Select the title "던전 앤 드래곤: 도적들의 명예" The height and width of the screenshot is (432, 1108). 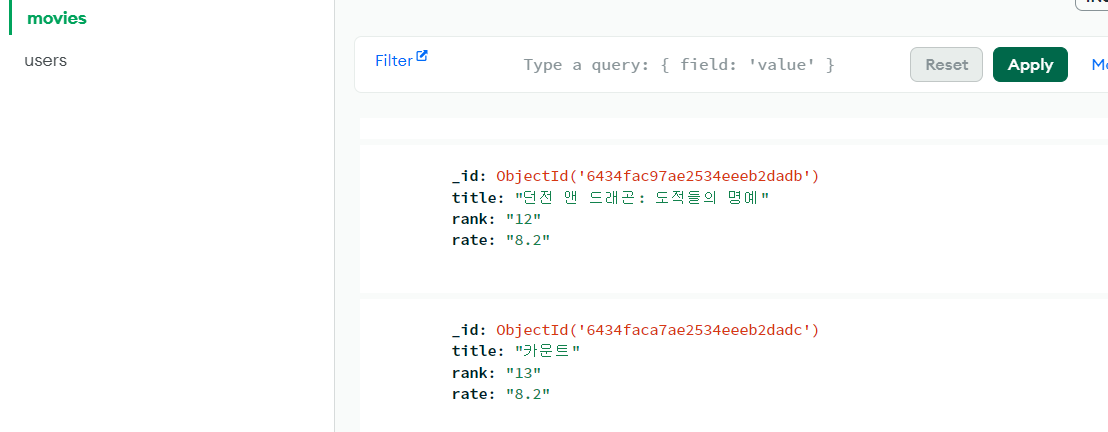pyautogui.click(x=642, y=197)
